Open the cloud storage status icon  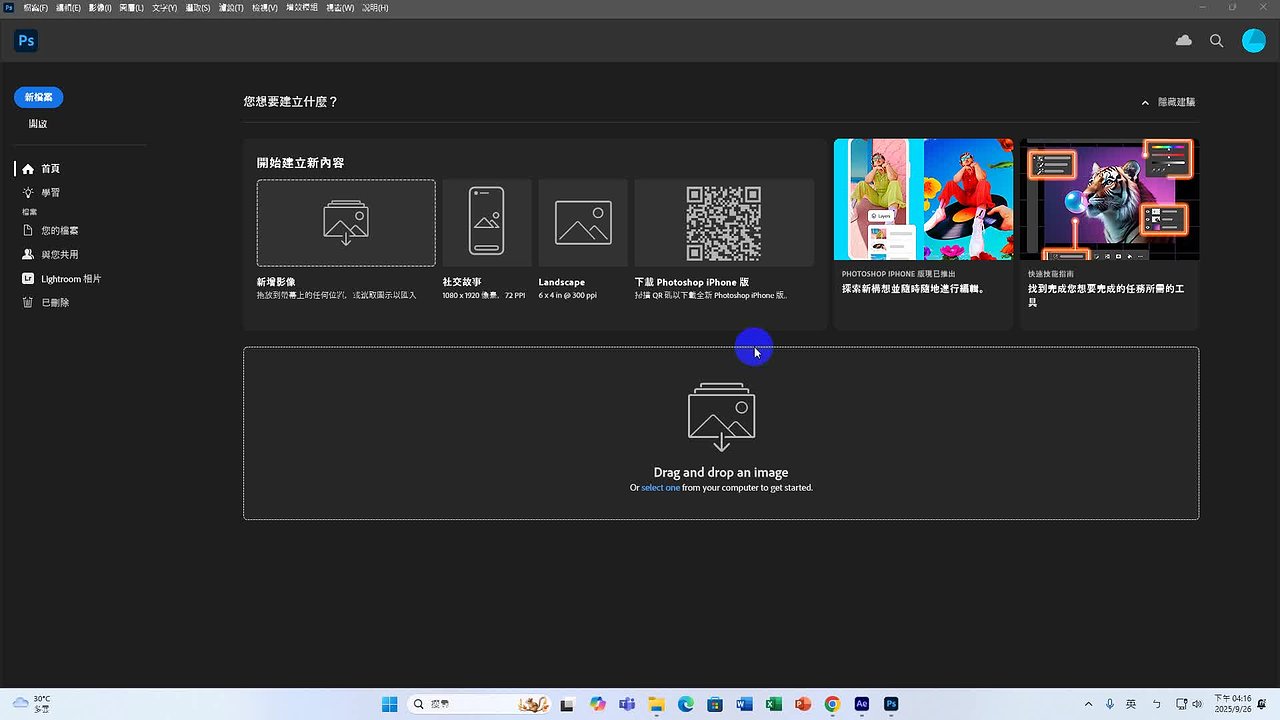1184,41
